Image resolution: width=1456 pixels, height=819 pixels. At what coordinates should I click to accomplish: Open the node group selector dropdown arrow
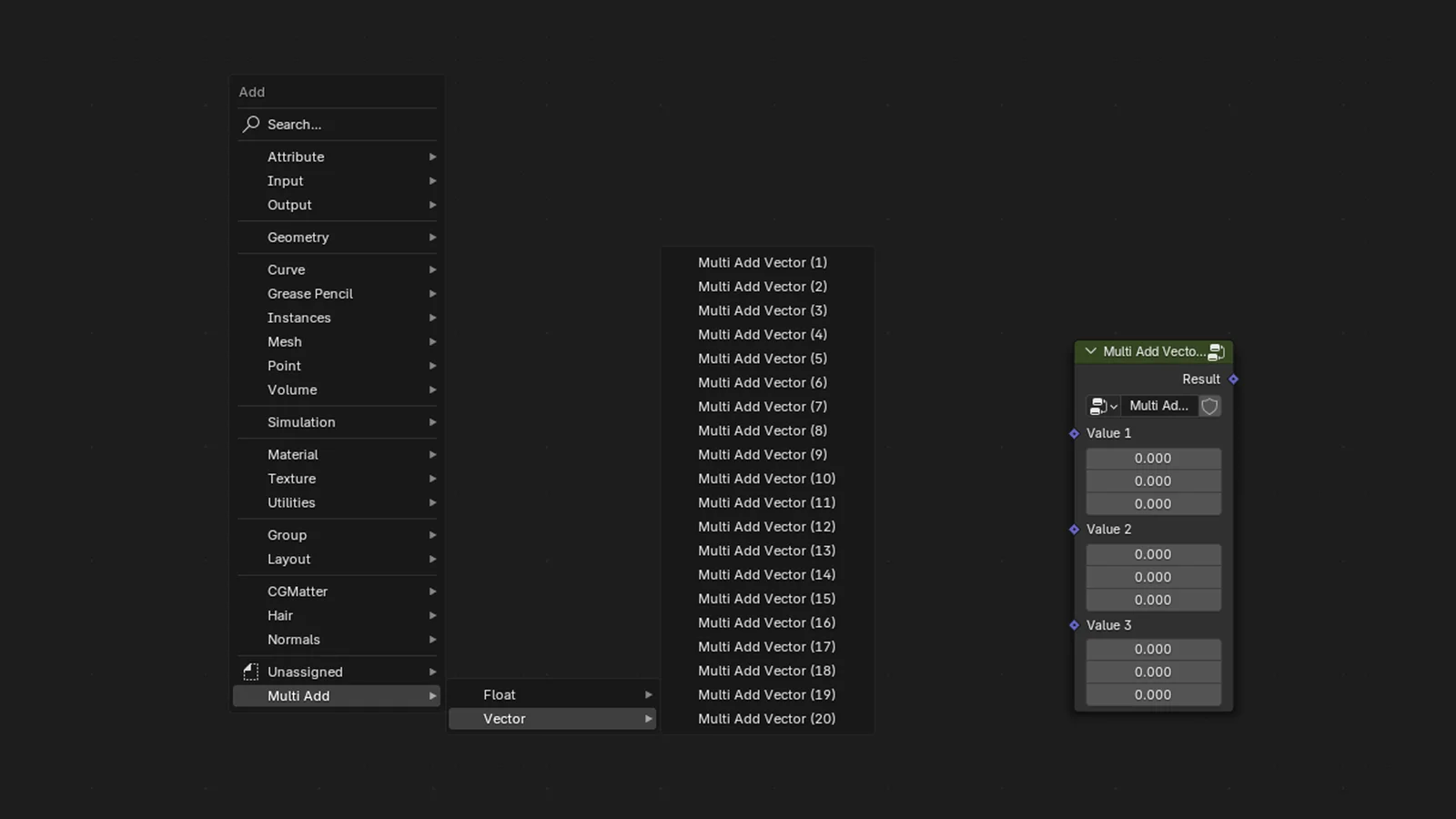pos(1114,406)
